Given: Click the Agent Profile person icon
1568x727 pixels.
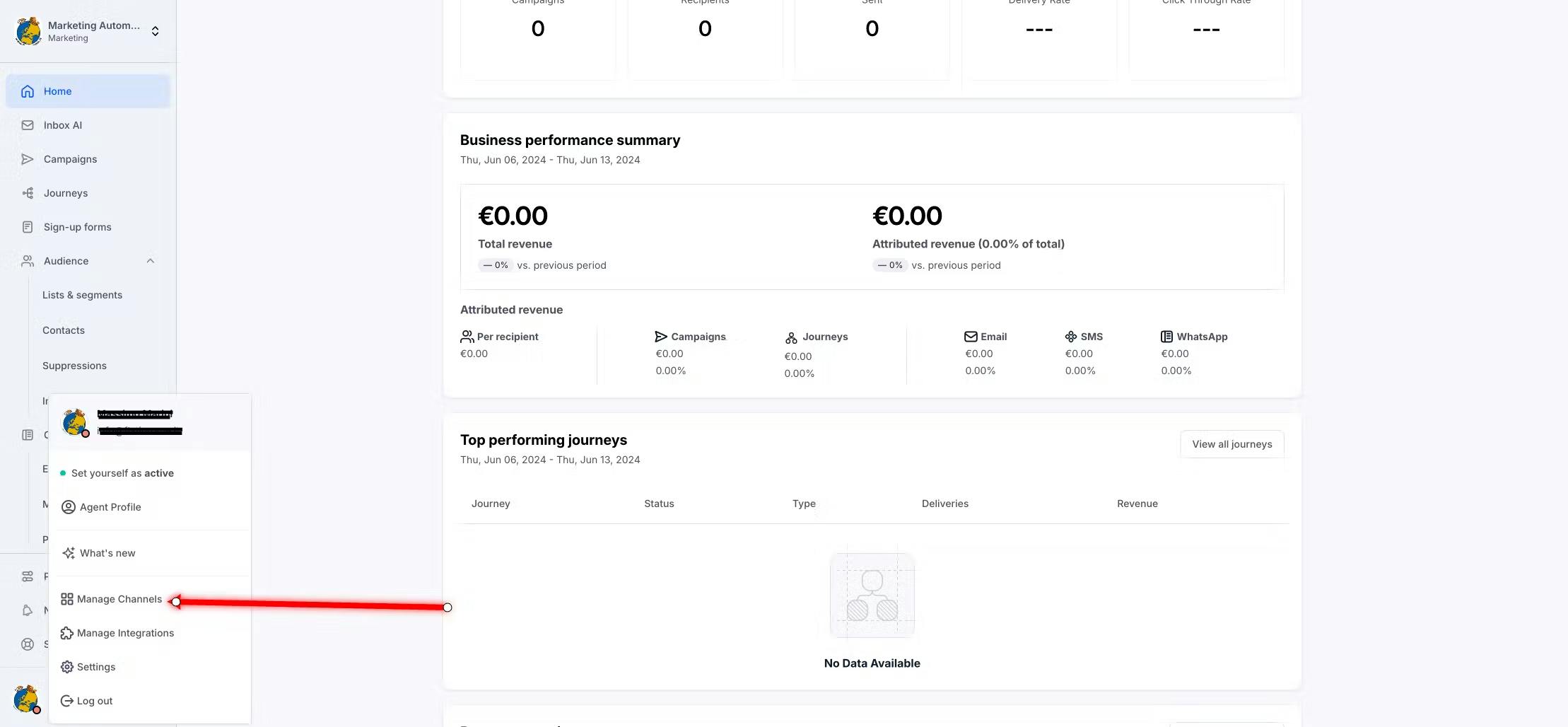Looking at the screenshot, I should pyautogui.click(x=69, y=507).
